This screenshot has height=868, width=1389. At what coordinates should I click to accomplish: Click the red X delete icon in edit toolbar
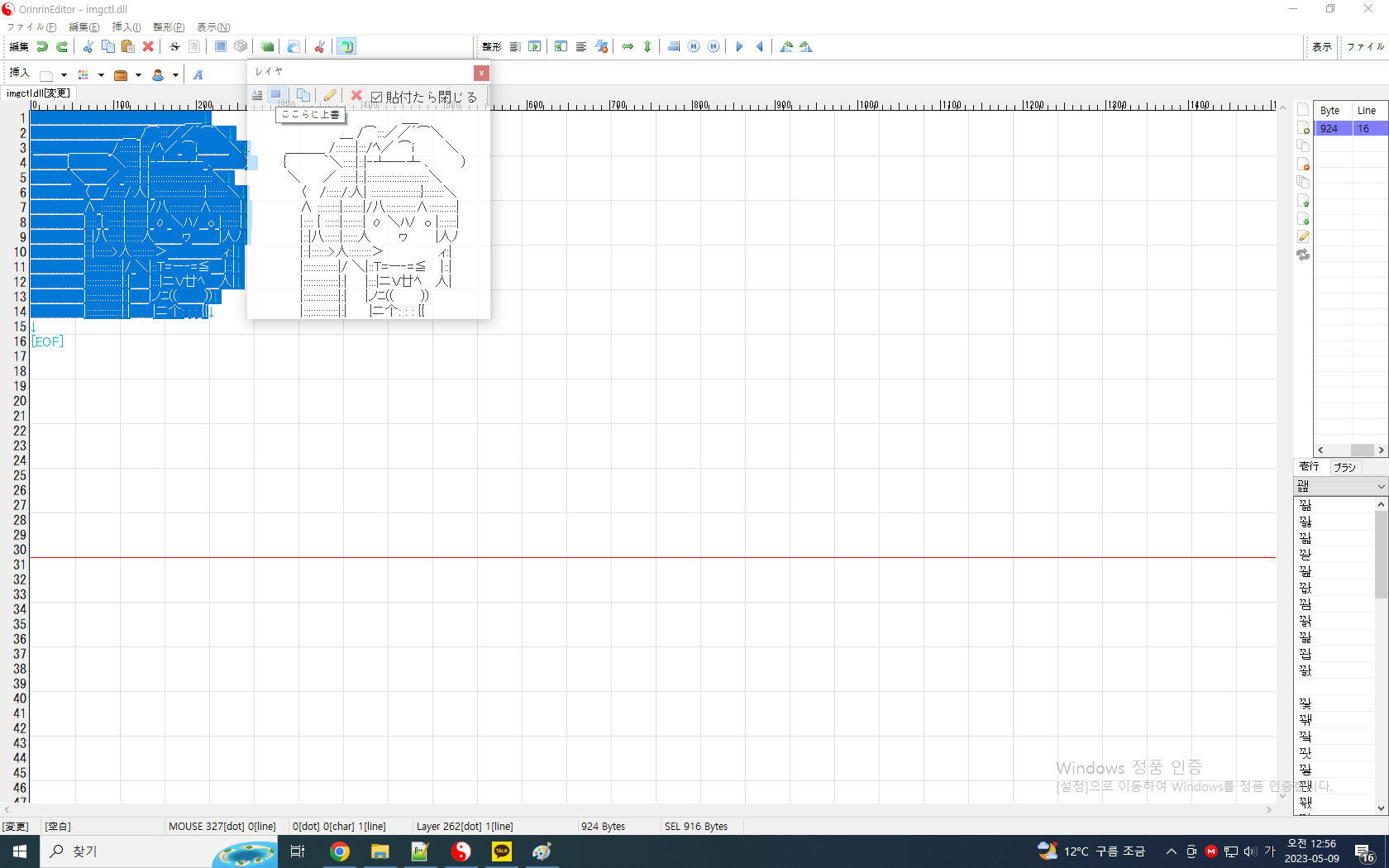(x=148, y=47)
